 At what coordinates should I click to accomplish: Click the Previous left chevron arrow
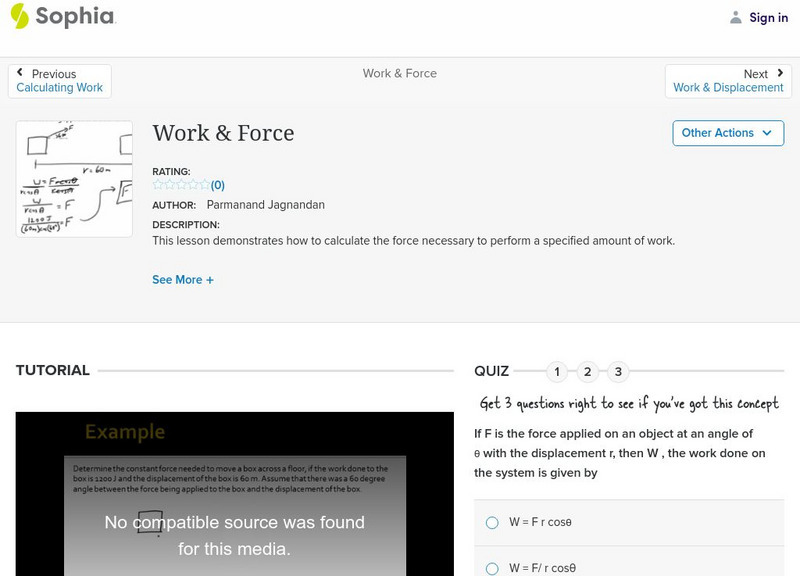click(x=20, y=72)
